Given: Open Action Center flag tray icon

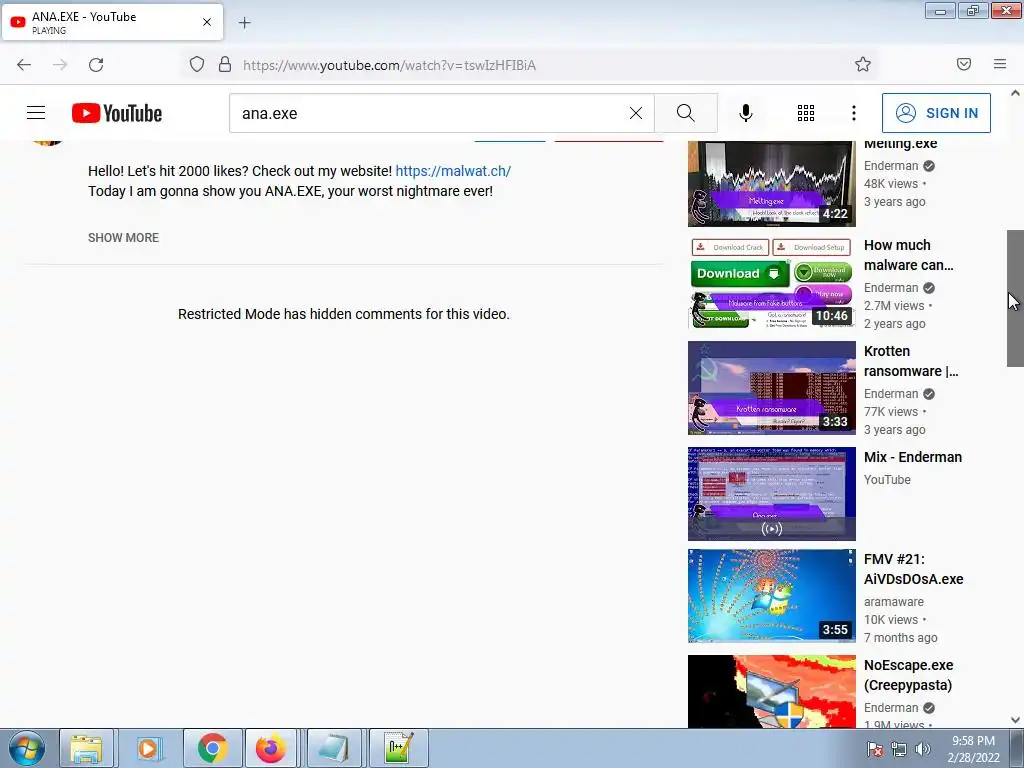Looking at the screenshot, I should 875,749.
